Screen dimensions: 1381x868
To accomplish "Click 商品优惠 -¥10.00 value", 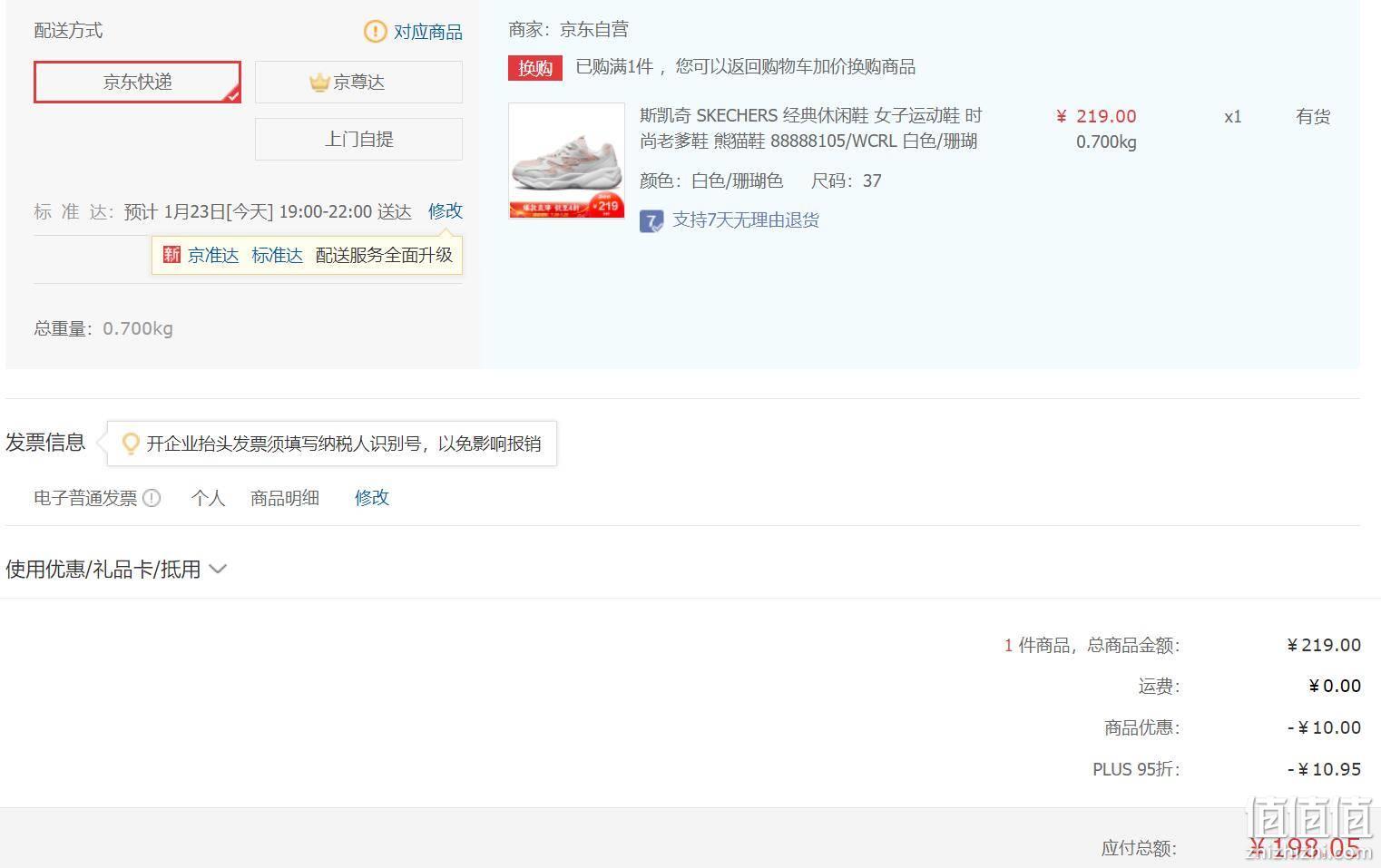I will coord(1324,727).
